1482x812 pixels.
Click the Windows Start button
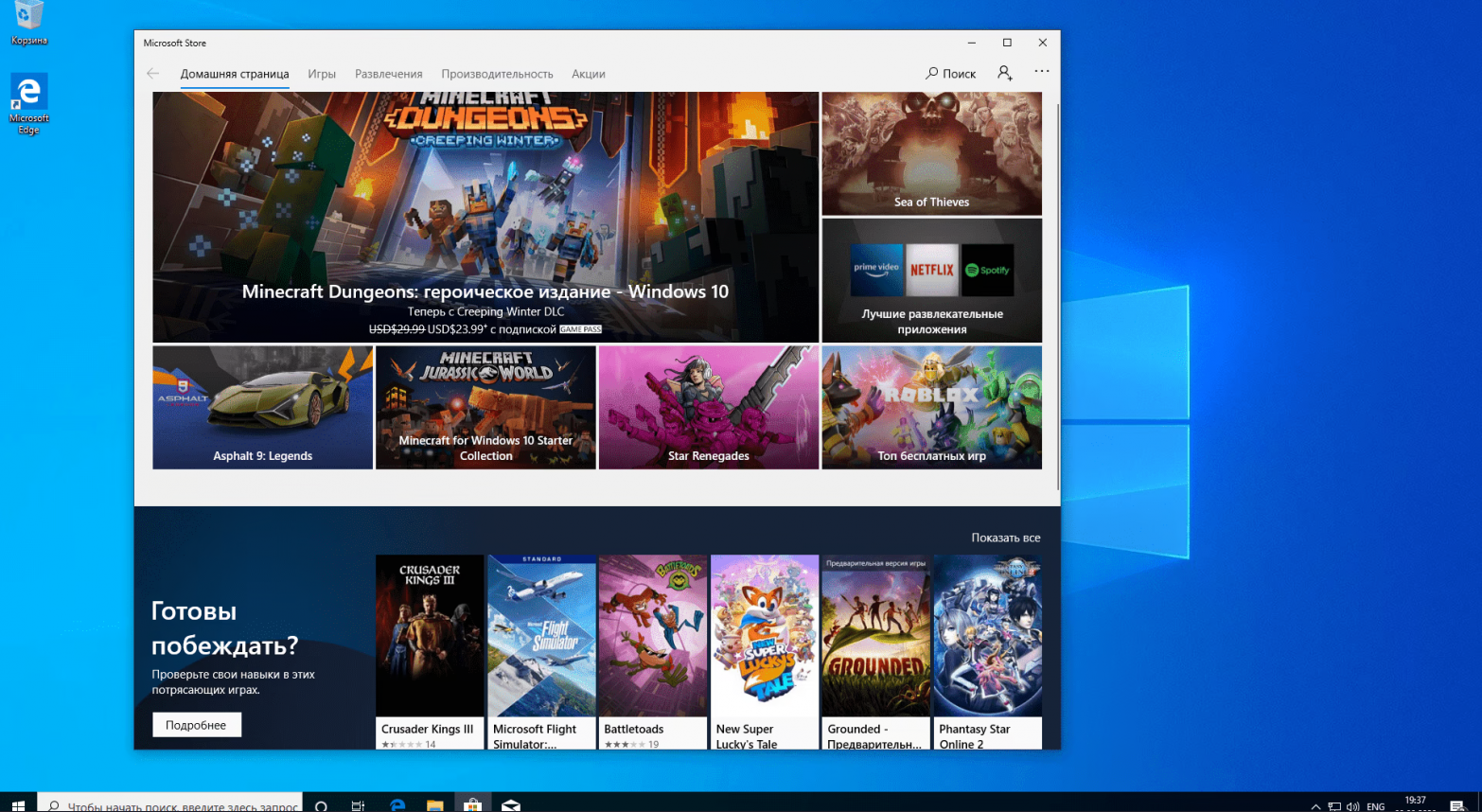coord(18,804)
